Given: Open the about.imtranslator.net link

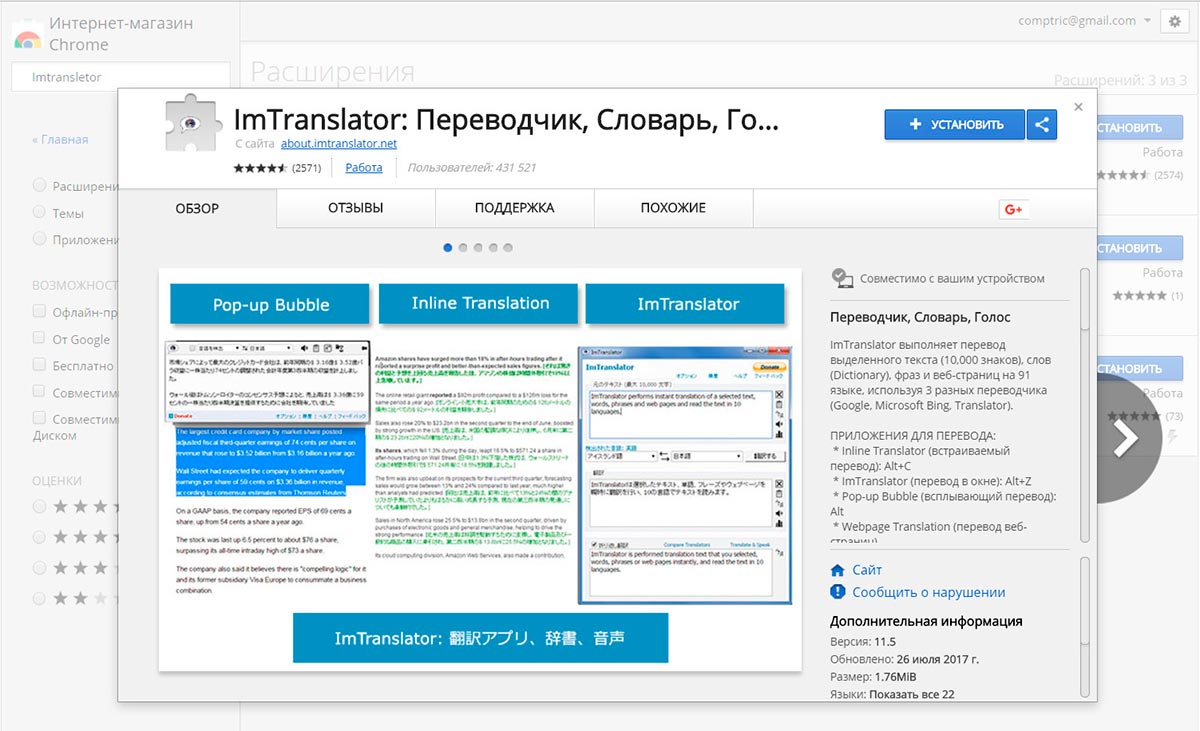Looking at the screenshot, I should 339,144.
